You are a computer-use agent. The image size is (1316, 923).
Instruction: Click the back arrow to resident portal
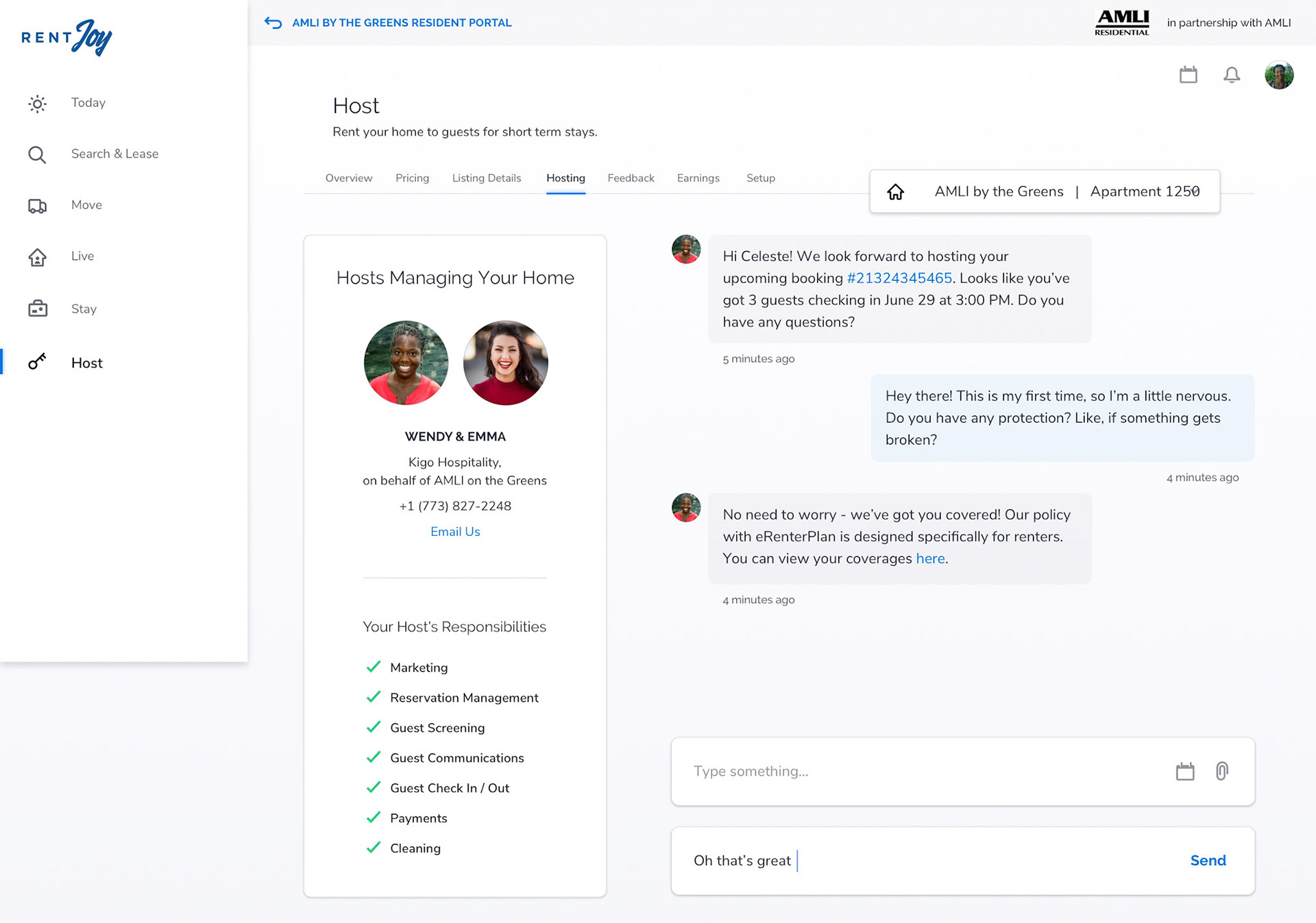point(273,23)
